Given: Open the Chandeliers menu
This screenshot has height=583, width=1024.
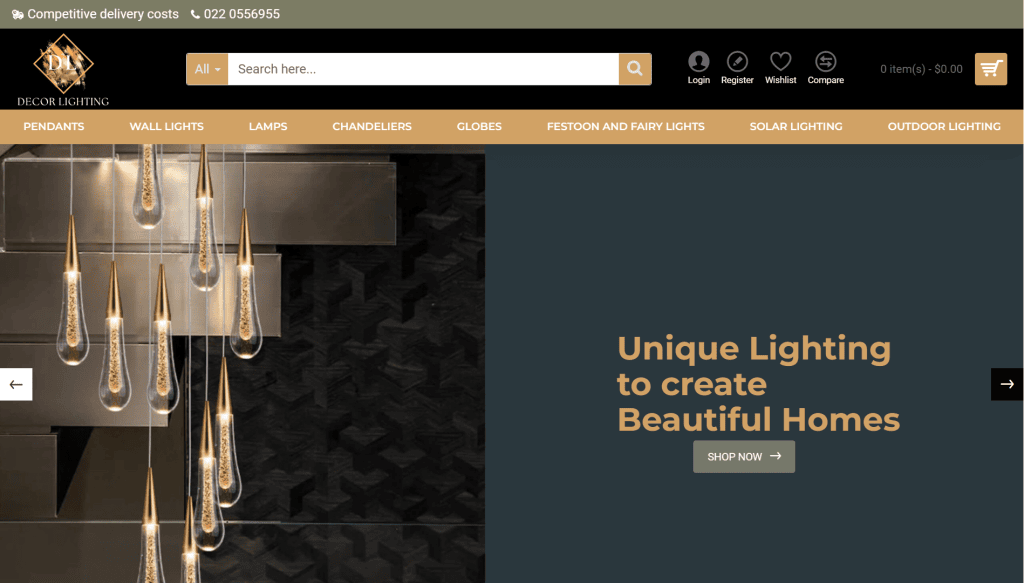Looking at the screenshot, I should [372, 127].
